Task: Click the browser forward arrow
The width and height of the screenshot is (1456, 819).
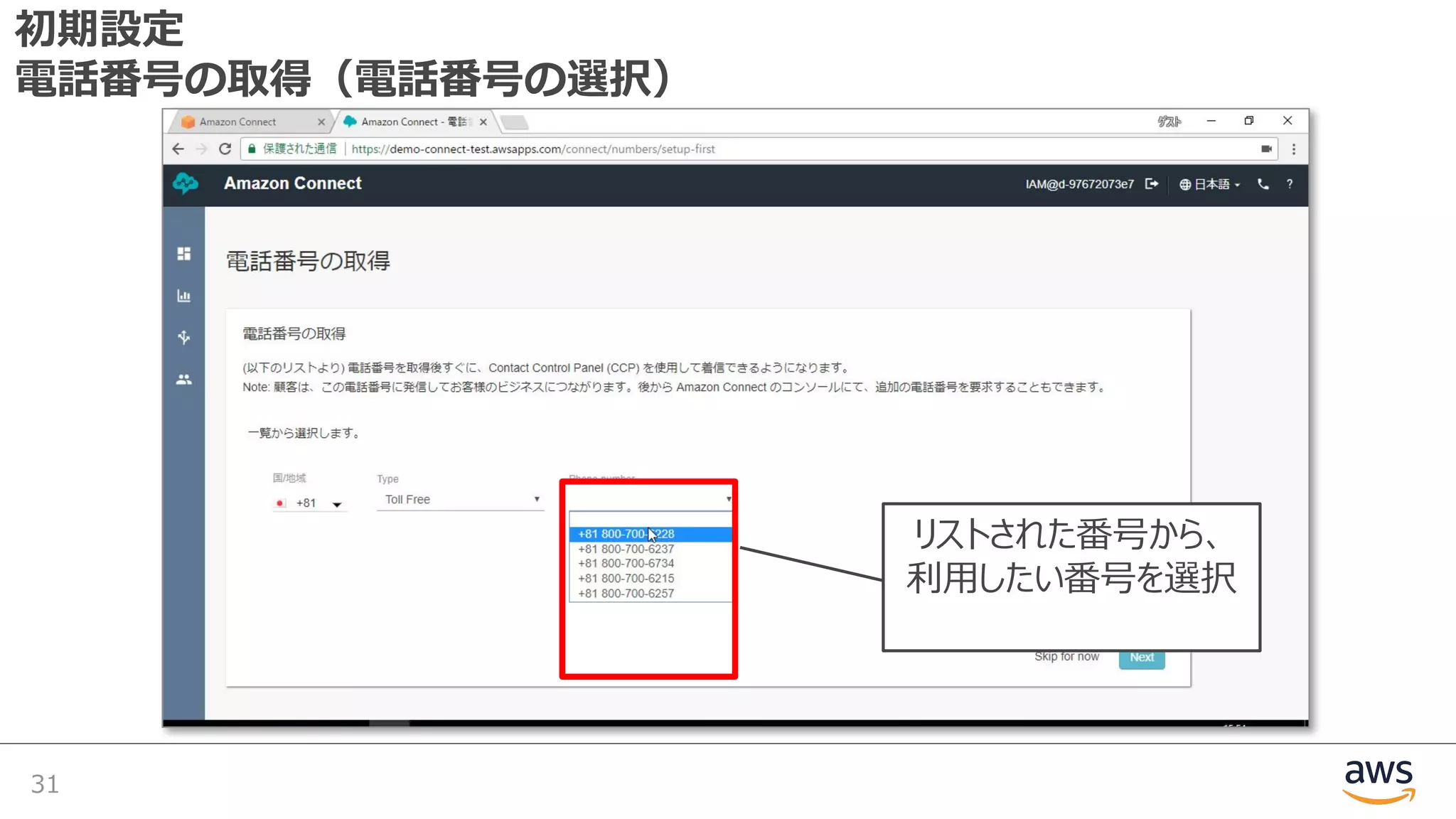Action: pos(201,149)
